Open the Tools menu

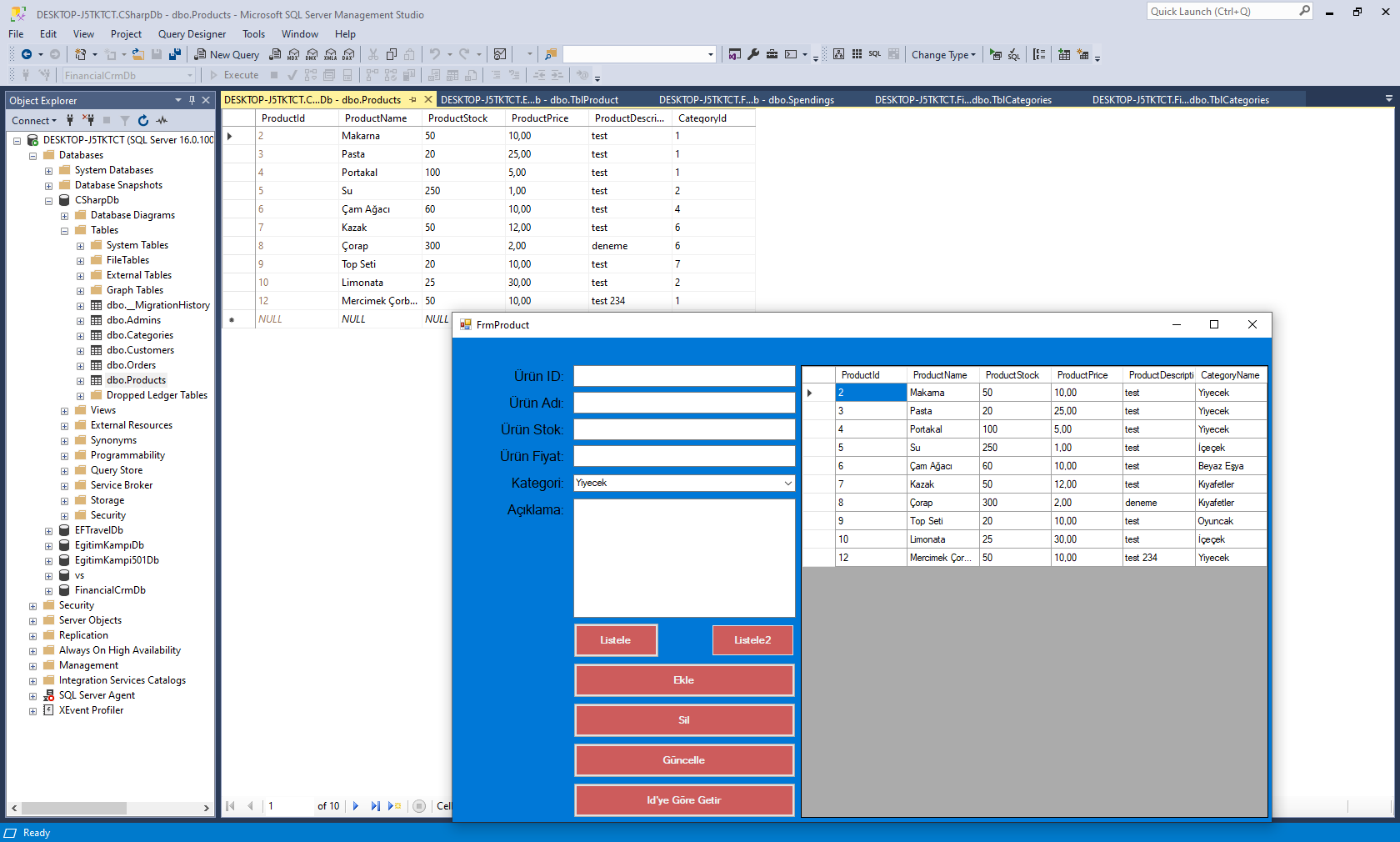253,34
